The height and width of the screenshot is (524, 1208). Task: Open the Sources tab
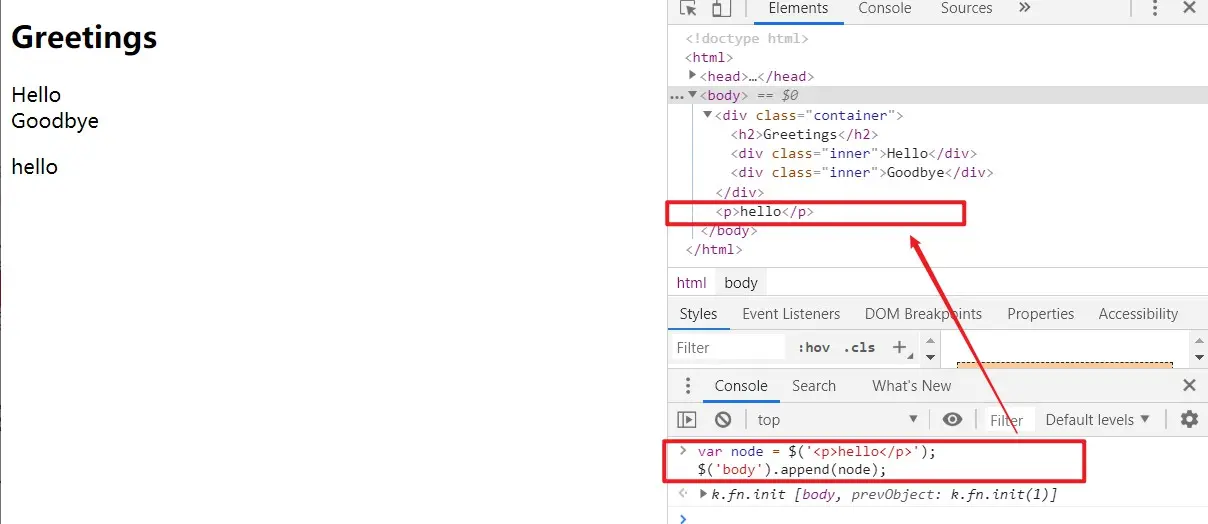[966, 8]
